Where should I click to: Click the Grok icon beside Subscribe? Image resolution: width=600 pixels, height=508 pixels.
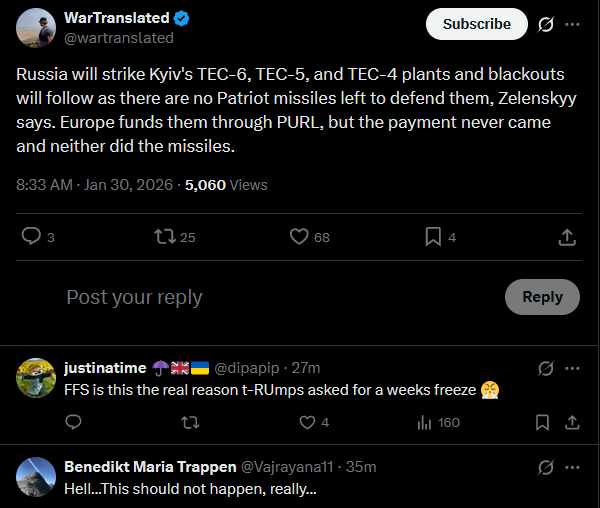545,24
